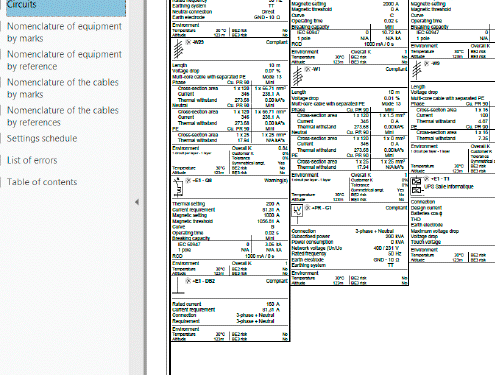The width and height of the screenshot is (495, 375).
Task: Click the busbar symbol next to +E1 - DB2
Action: (x=178, y=287)
